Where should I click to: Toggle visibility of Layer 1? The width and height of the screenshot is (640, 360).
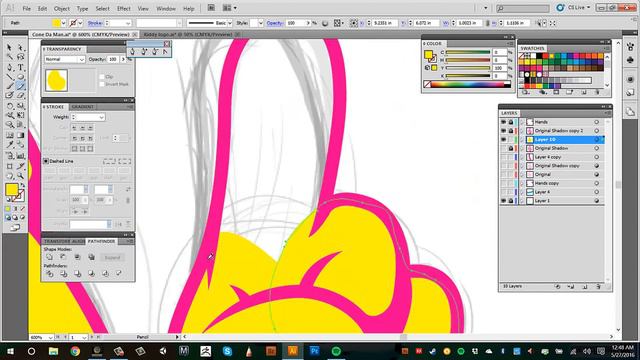click(x=503, y=201)
